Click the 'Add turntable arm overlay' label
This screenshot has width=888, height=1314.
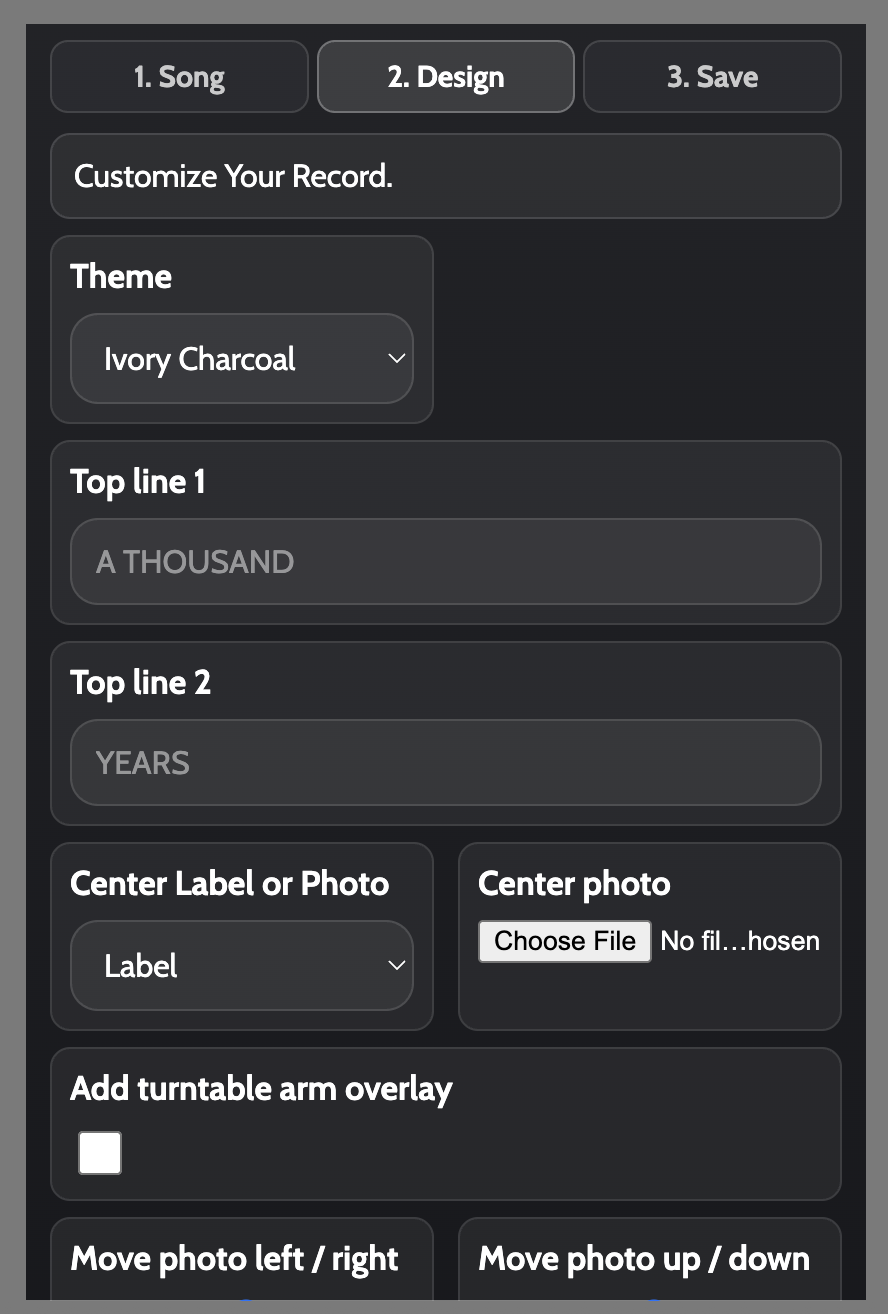[x=261, y=1089]
